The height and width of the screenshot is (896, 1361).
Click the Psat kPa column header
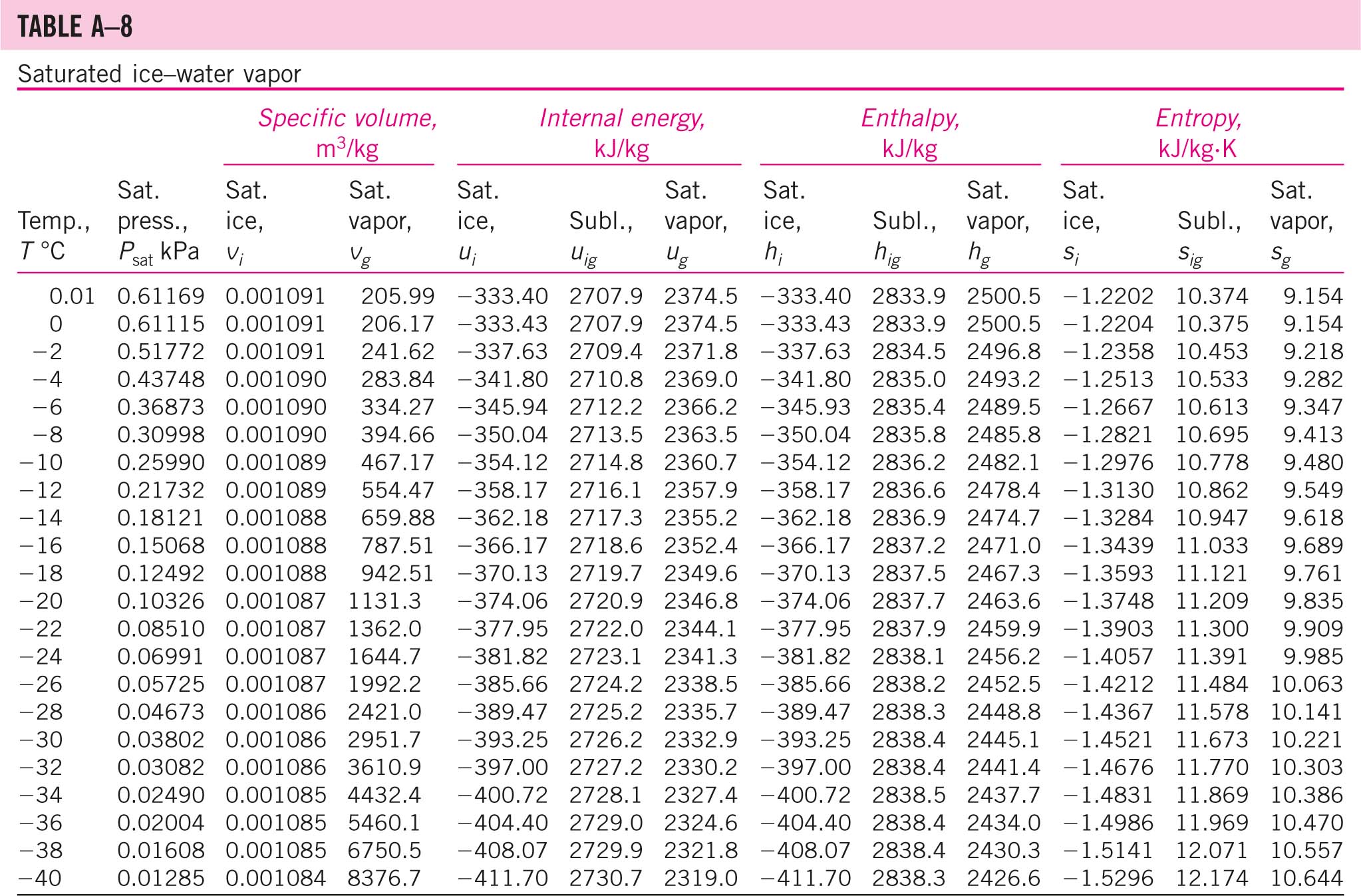[158, 251]
